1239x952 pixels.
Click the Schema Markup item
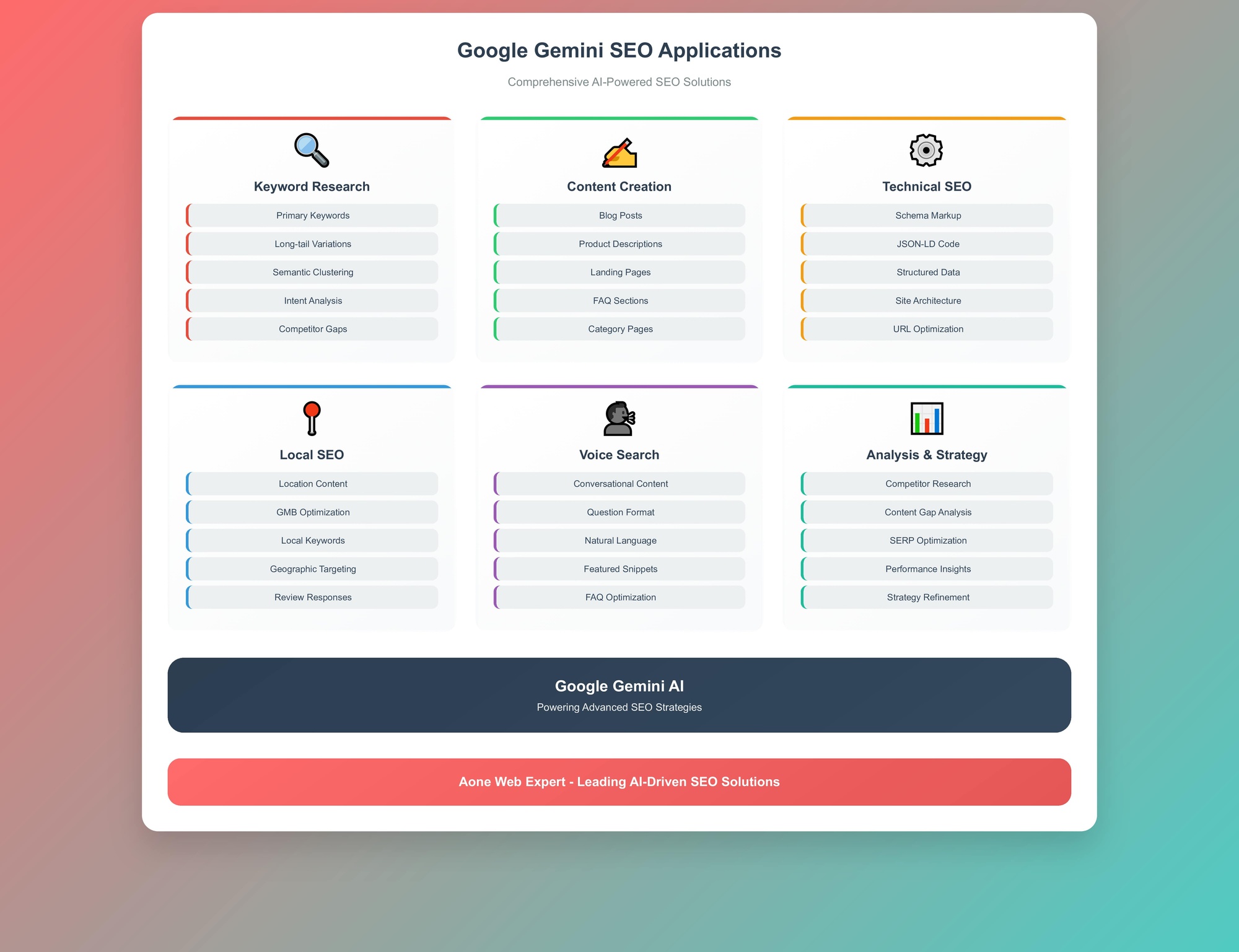927,216
